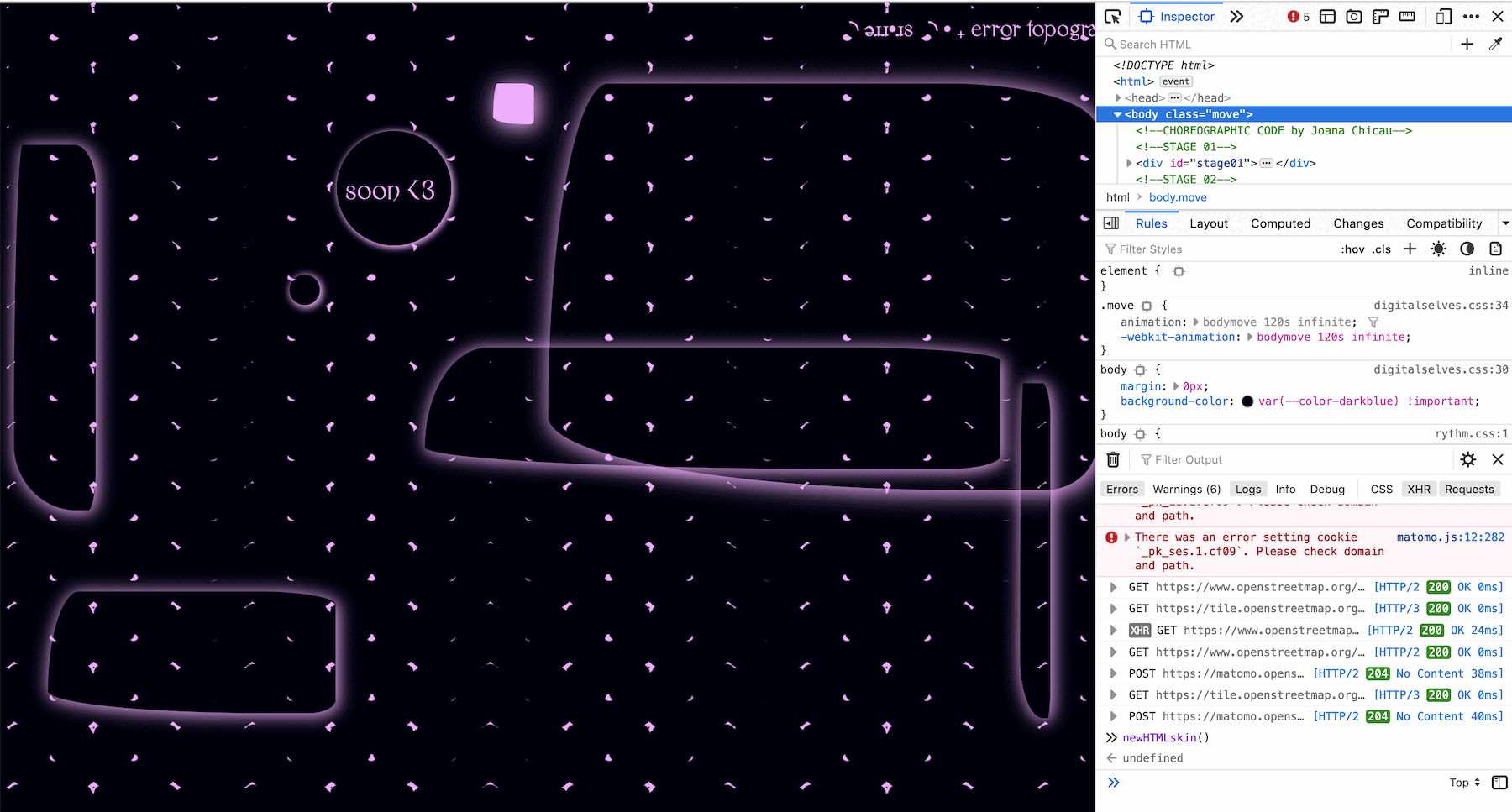Expand the cookie error message details
This screenshot has height=812, width=1512.
(x=1127, y=537)
